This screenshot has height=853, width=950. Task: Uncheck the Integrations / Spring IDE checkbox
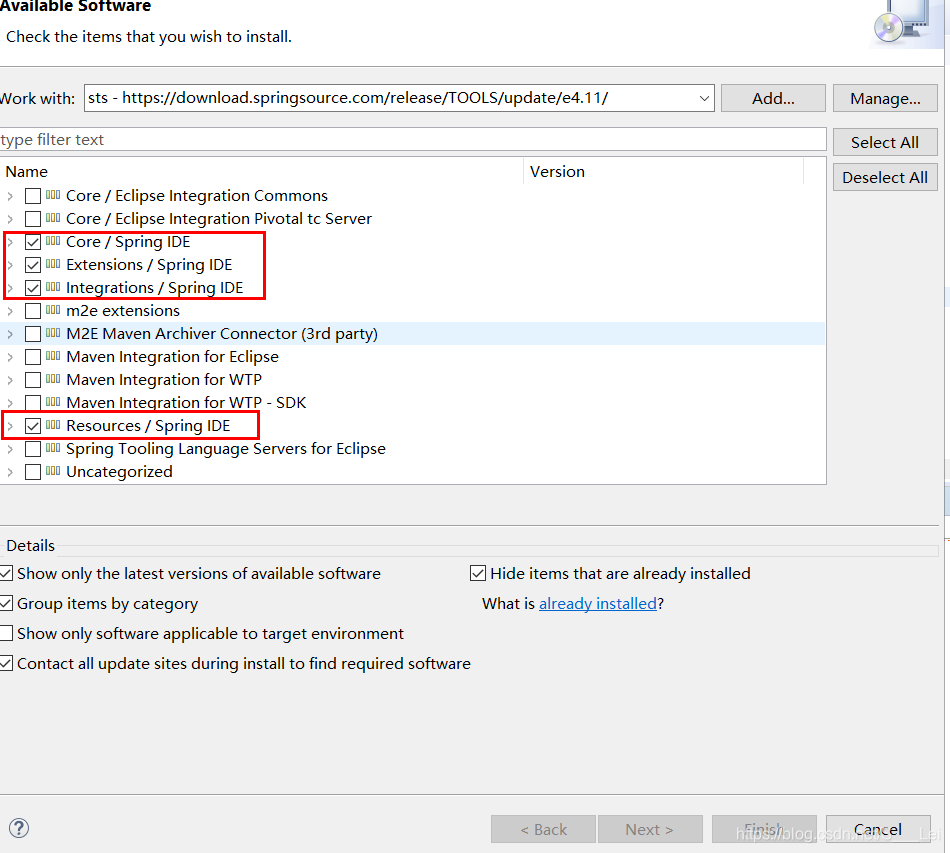point(33,288)
